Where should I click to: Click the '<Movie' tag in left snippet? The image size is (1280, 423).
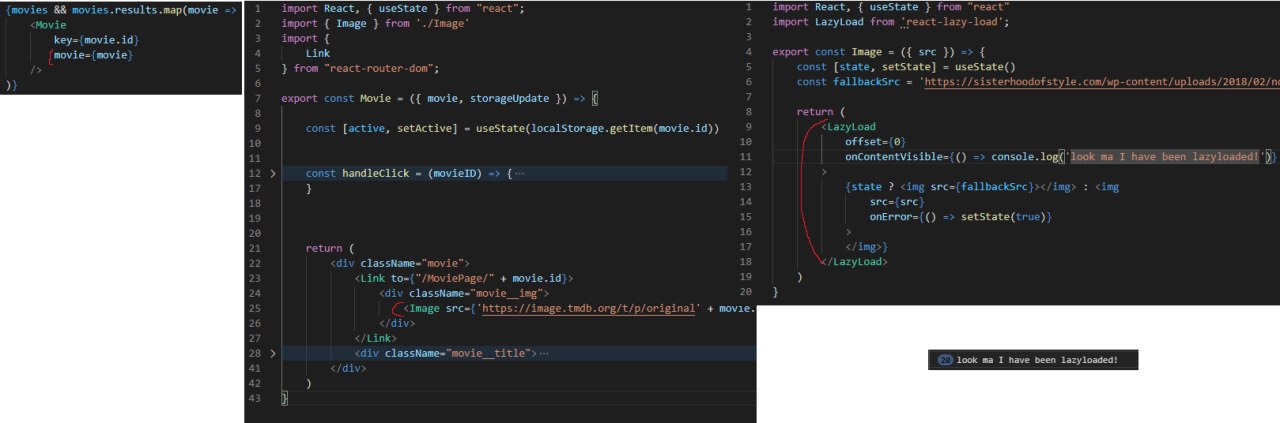coord(48,24)
